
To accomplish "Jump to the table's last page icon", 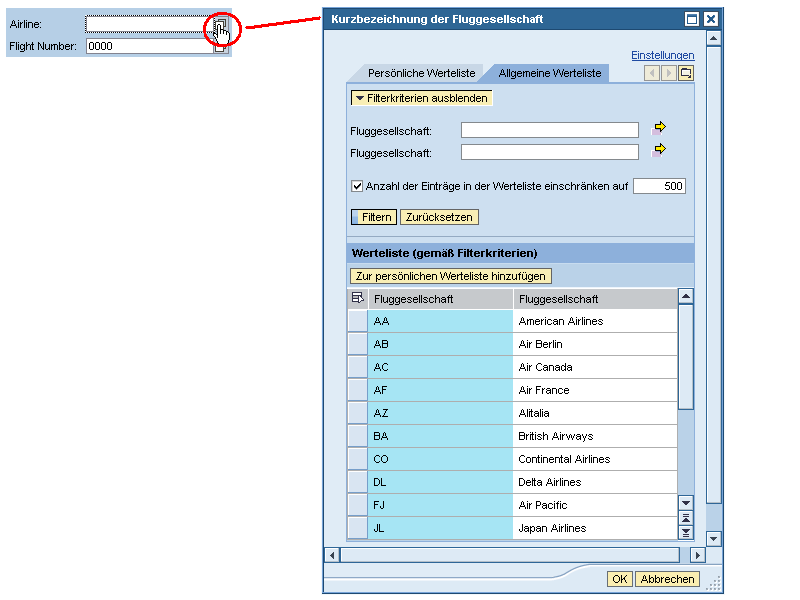I will click(686, 532).
